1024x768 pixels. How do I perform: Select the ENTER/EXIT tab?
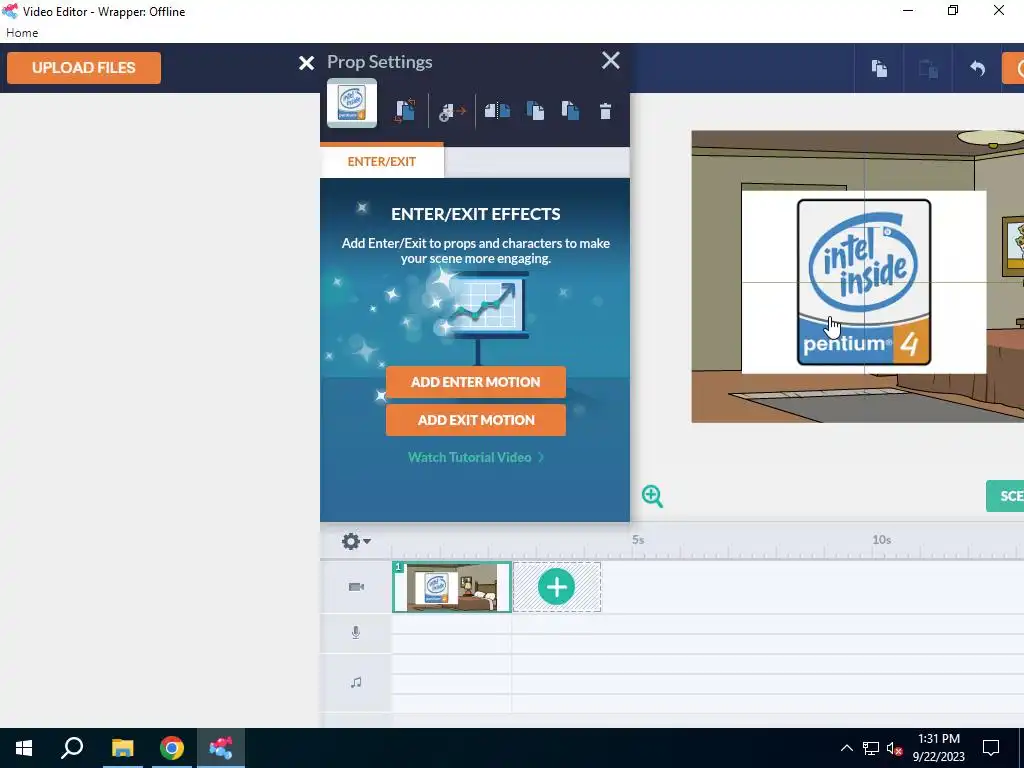(381, 161)
